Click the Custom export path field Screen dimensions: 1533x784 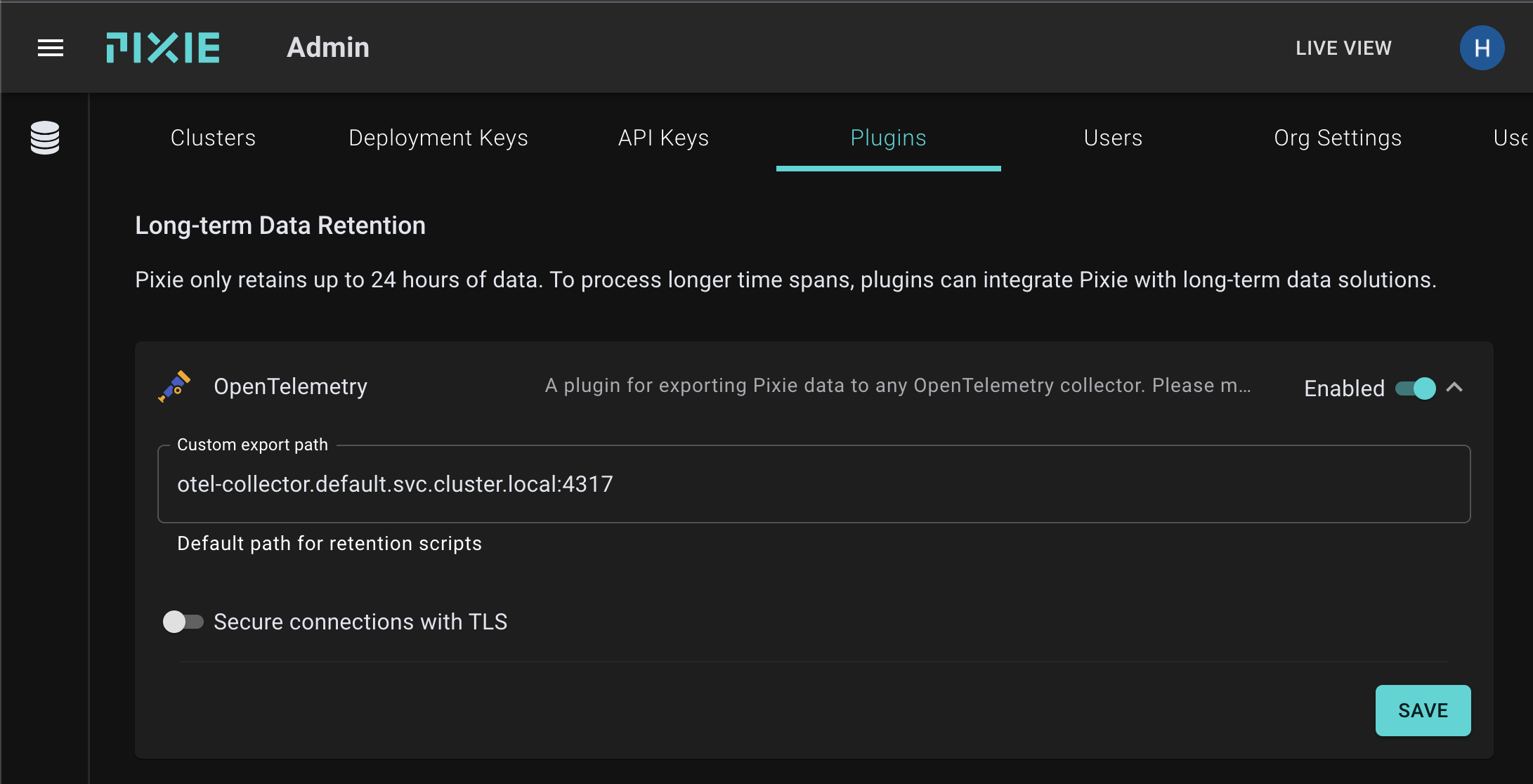(x=814, y=484)
